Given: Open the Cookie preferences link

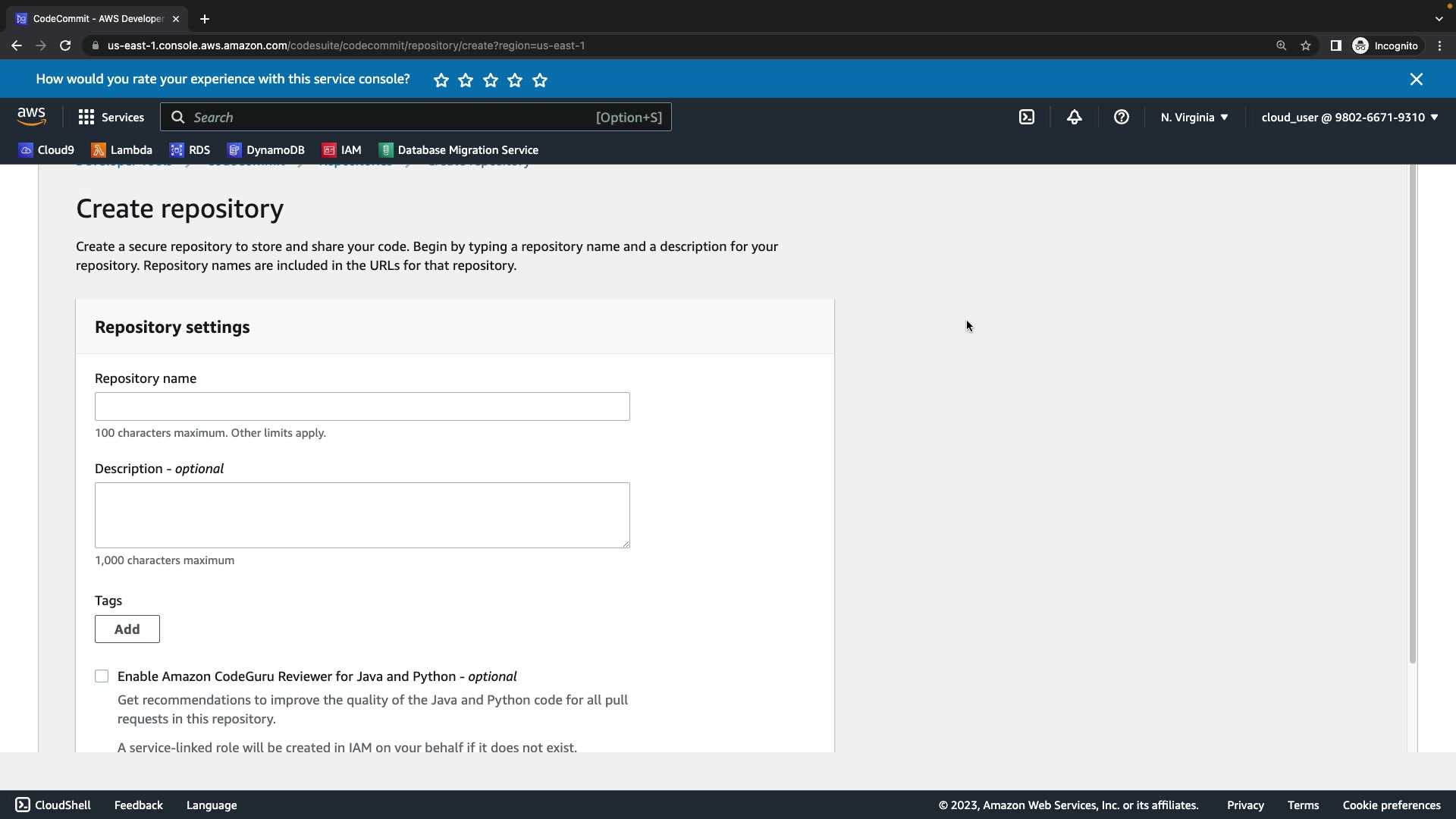Looking at the screenshot, I should pos(1391,805).
